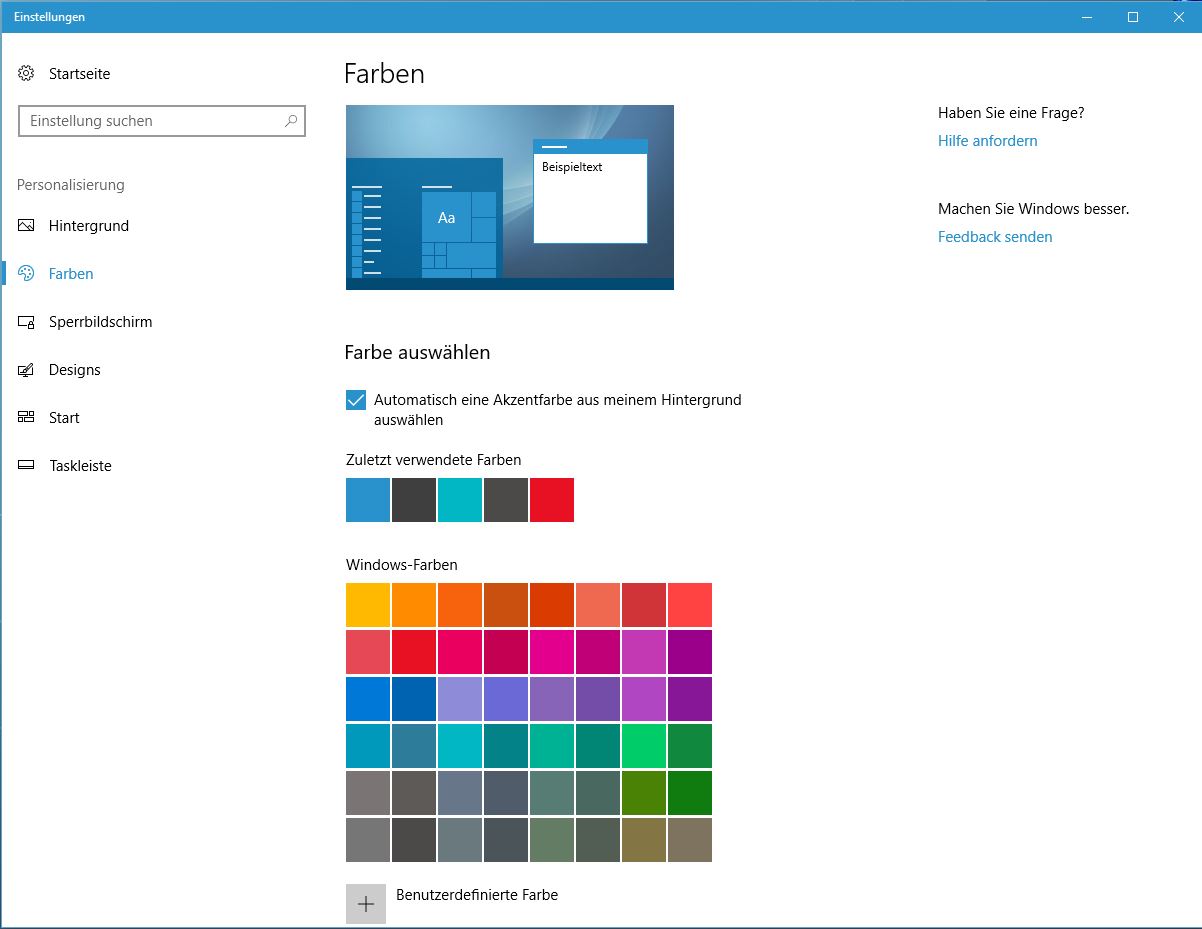Choose the bright light-green swatch in Windows-Farben
This screenshot has height=929, width=1202.
644,746
